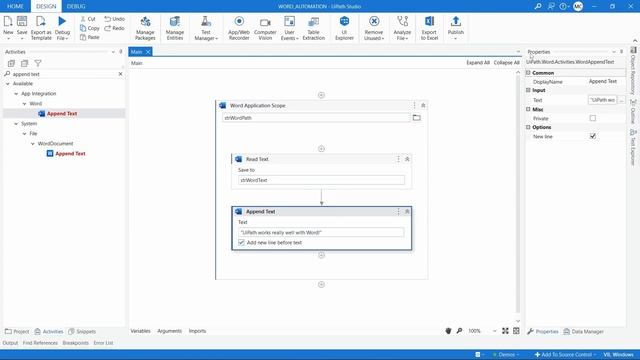
Task: Collapse the Word tree node
Action: 24,104
